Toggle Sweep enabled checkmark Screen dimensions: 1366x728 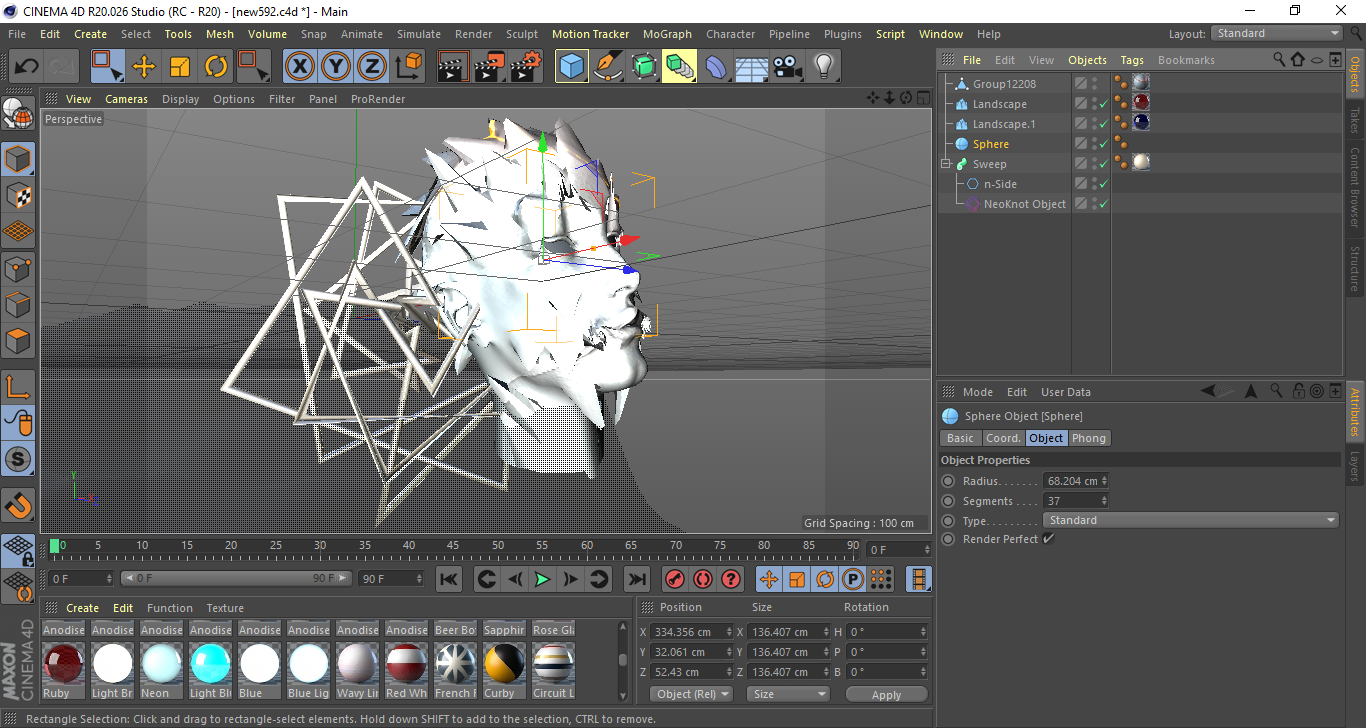pos(1103,164)
